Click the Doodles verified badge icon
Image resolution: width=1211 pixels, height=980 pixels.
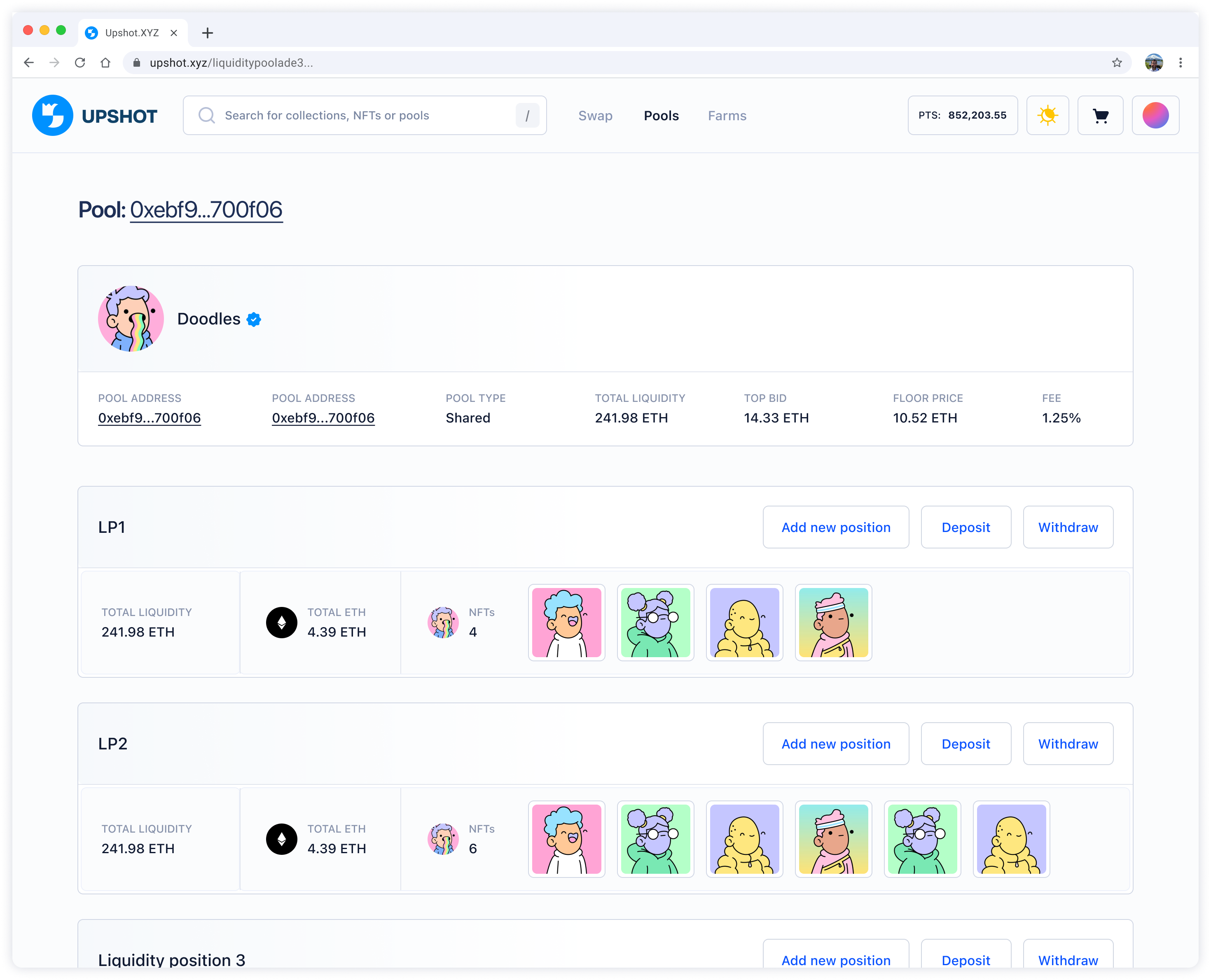click(254, 320)
